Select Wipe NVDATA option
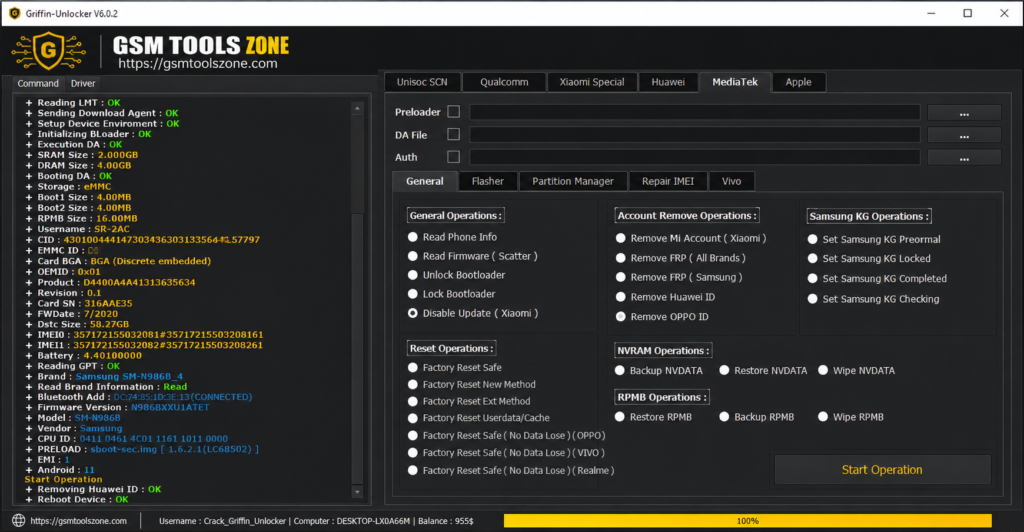 823,370
